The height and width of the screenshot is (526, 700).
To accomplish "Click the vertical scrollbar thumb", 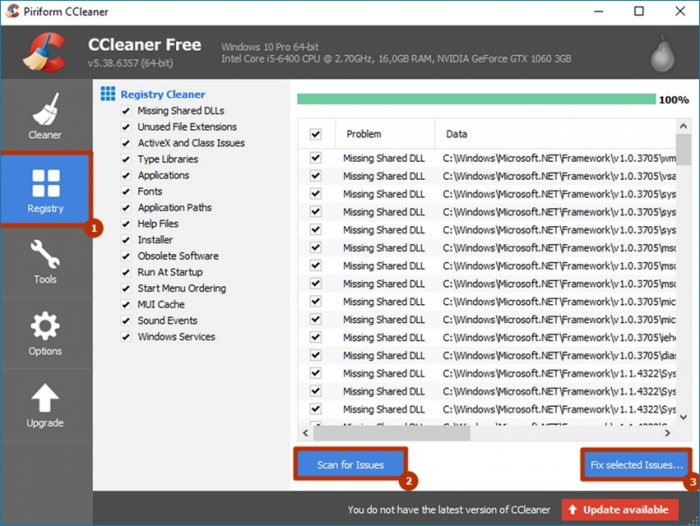I will pyautogui.click(x=683, y=150).
